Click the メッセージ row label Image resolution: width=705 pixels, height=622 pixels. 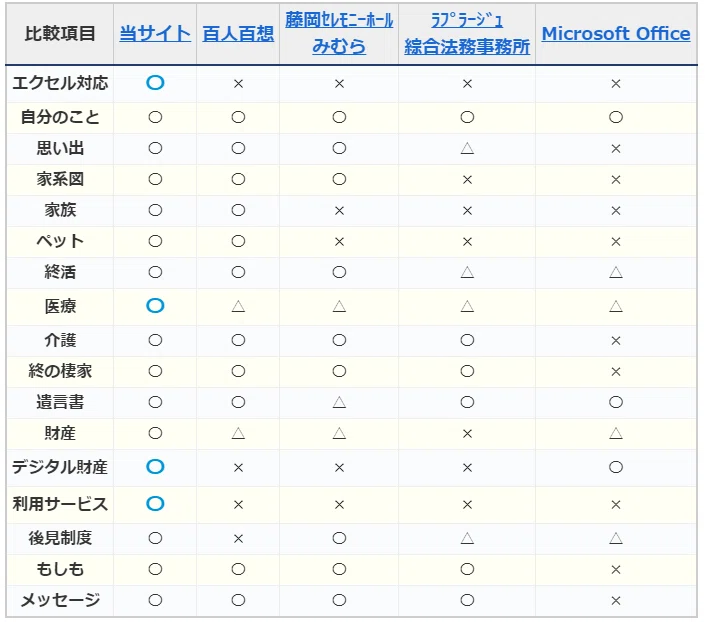[60, 600]
